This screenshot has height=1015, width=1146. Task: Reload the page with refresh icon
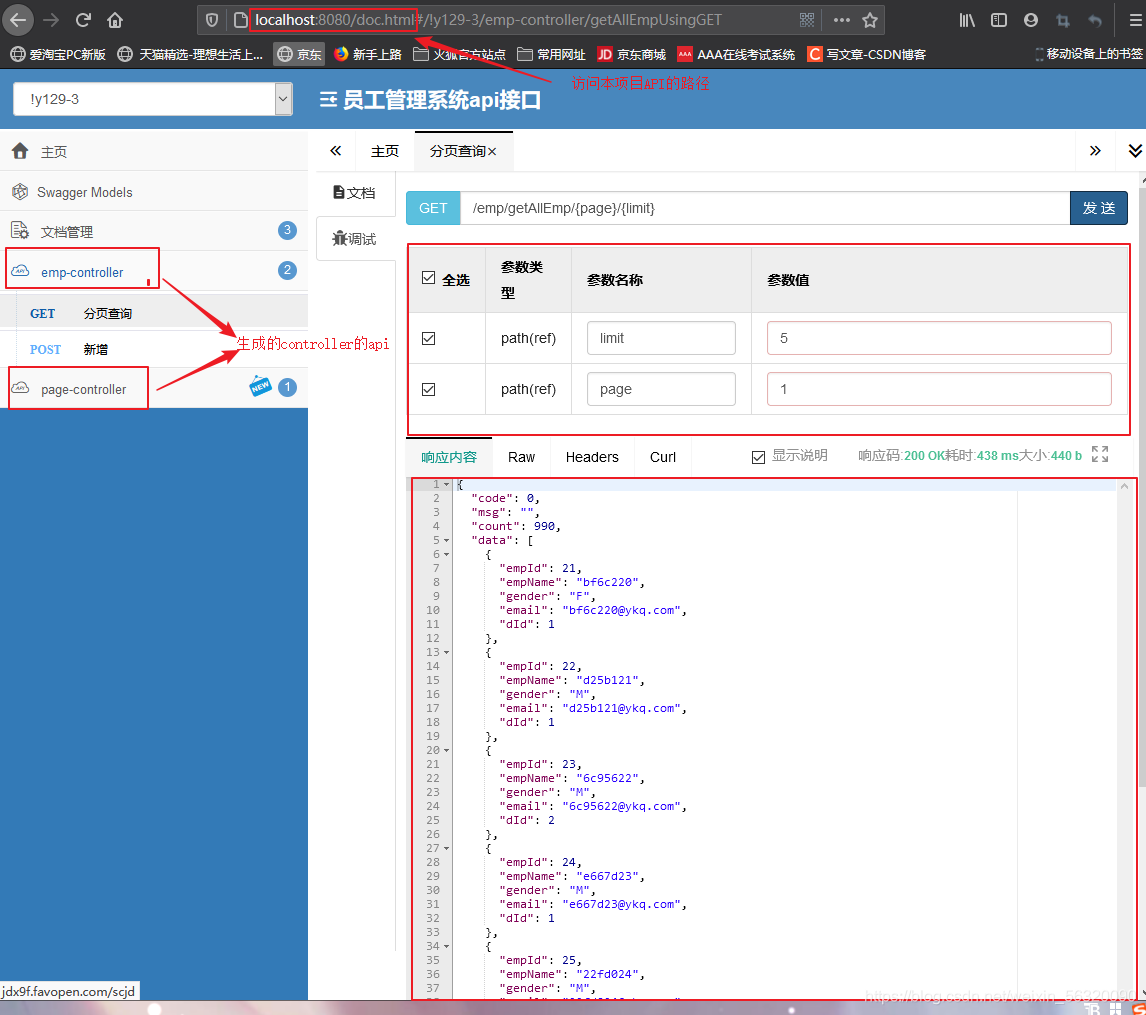click(x=83, y=20)
